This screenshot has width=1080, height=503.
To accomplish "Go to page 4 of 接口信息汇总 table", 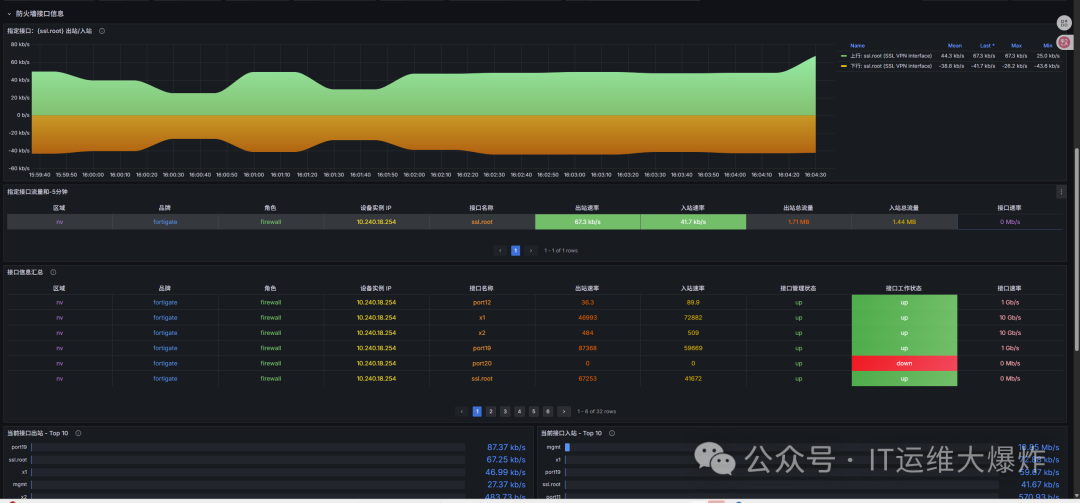I will (x=519, y=411).
